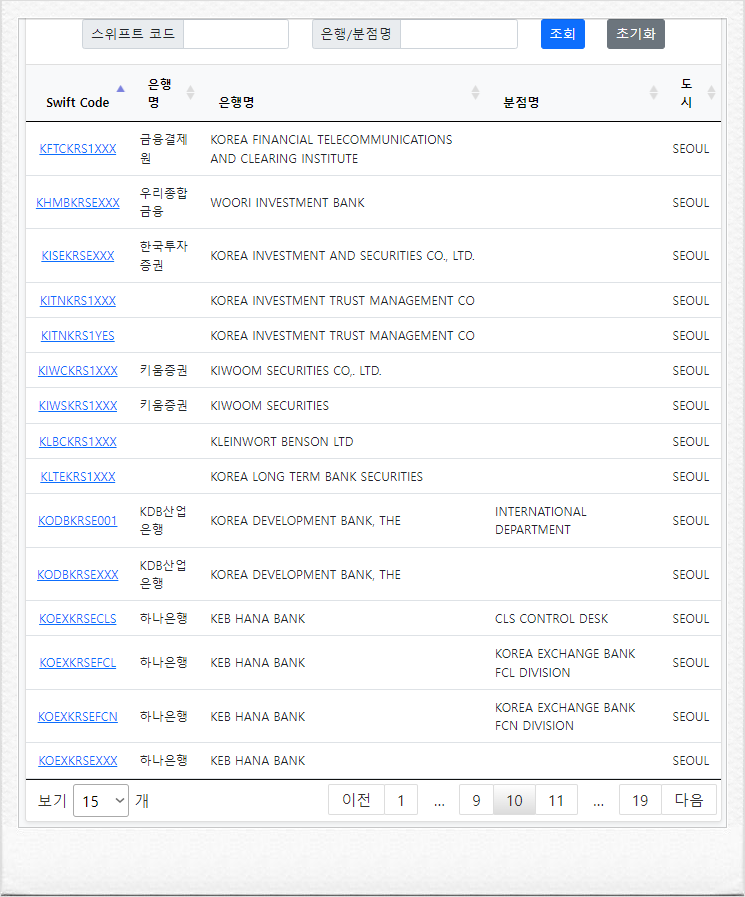Open KOEXKRSEFCL swift code link

(78, 662)
